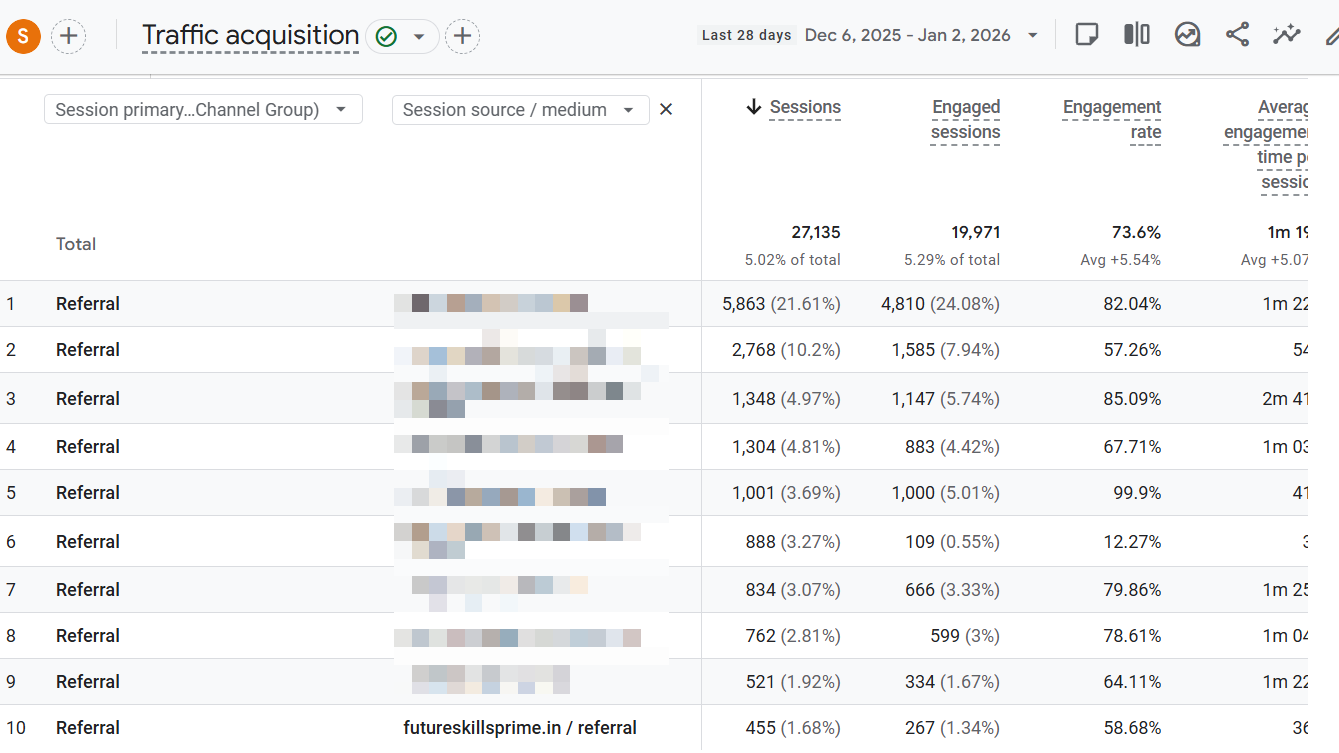The width and height of the screenshot is (1339, 753).
Task: Open the comparison panel icon
Action: (1137, 33)
